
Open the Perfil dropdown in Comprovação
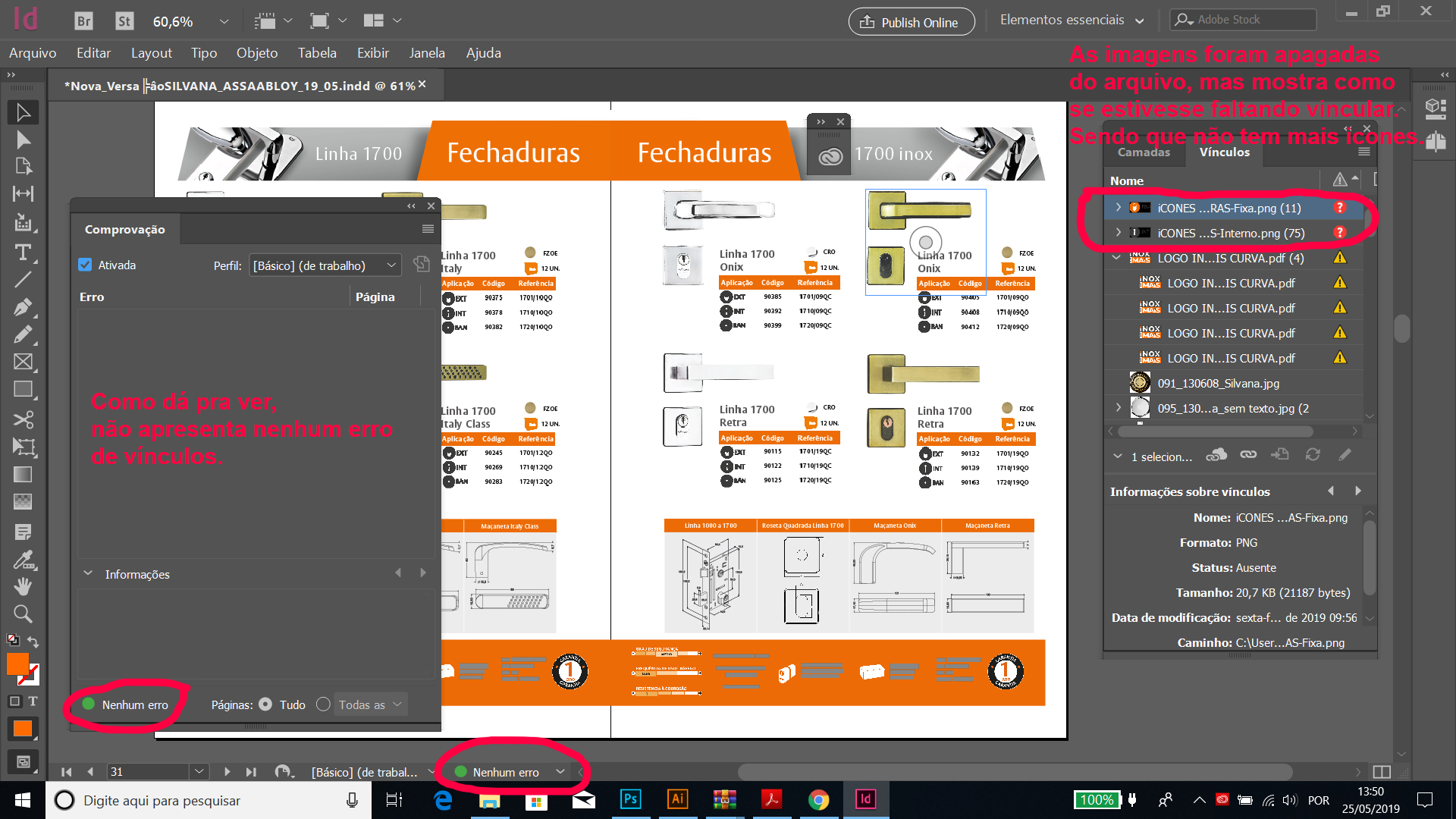tap(325, 265)
